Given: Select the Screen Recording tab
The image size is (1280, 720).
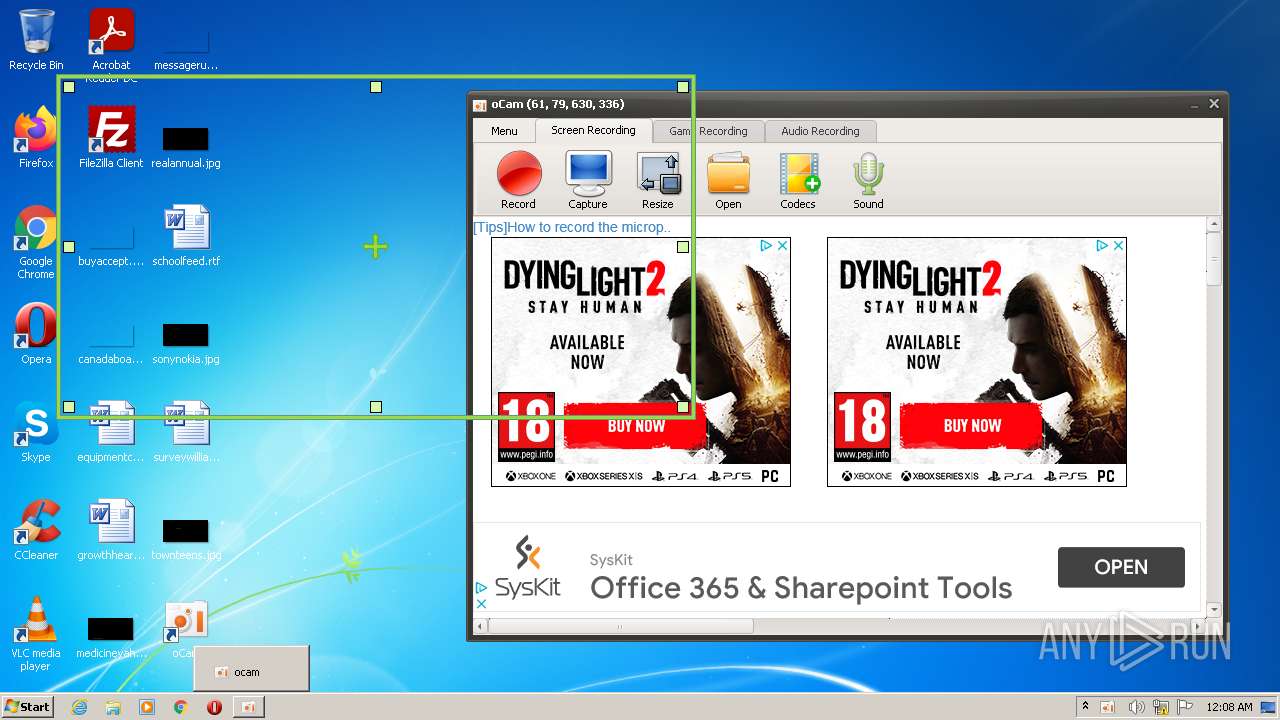Looking at the screenshot, I should click(593, 130).
